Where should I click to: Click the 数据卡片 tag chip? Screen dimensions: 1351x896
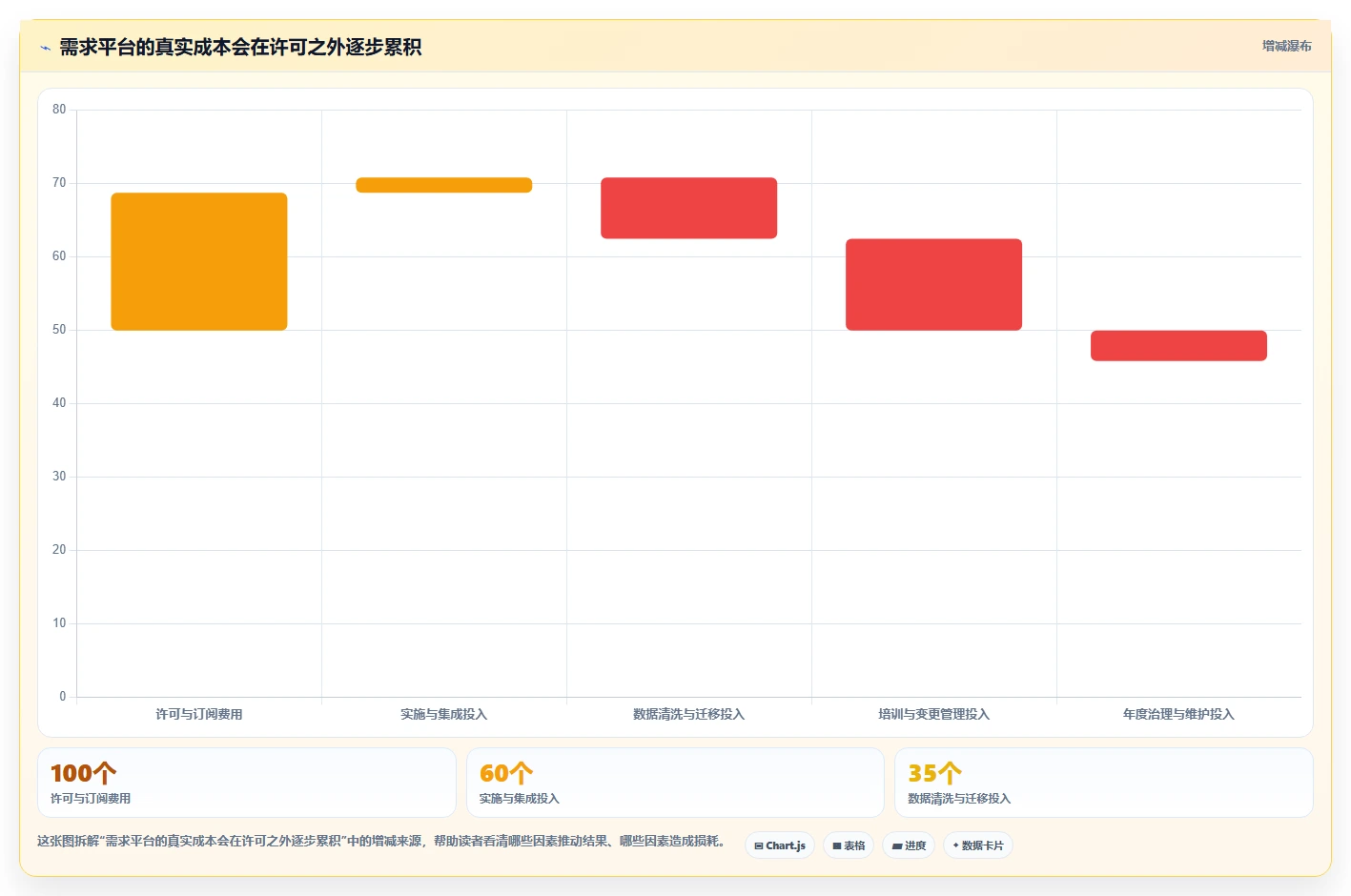coord(978,845)
